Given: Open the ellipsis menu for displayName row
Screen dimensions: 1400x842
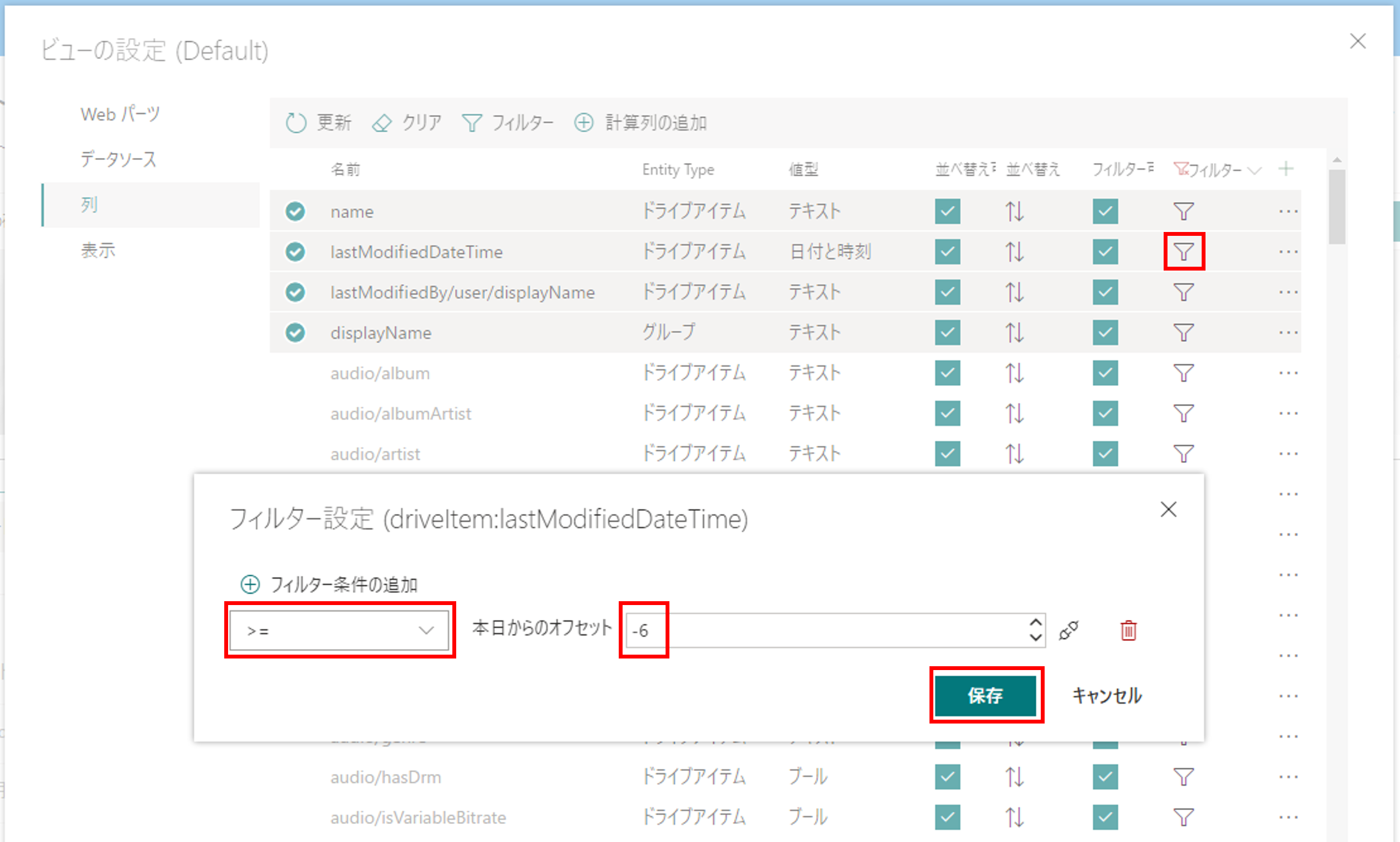Looking at the screenshot, I should 1288,332.
